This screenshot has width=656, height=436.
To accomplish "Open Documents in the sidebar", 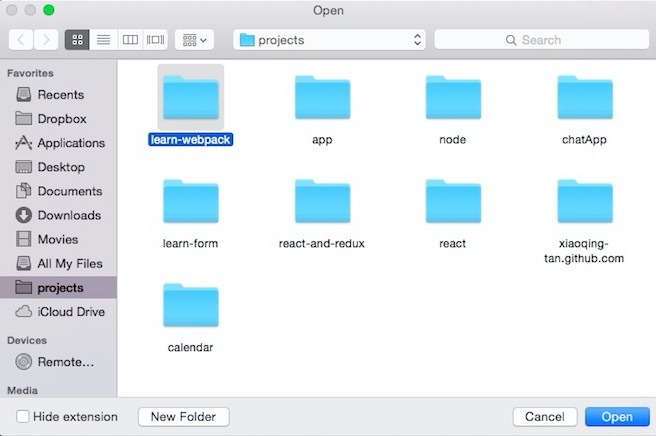I will pos(59,191).
